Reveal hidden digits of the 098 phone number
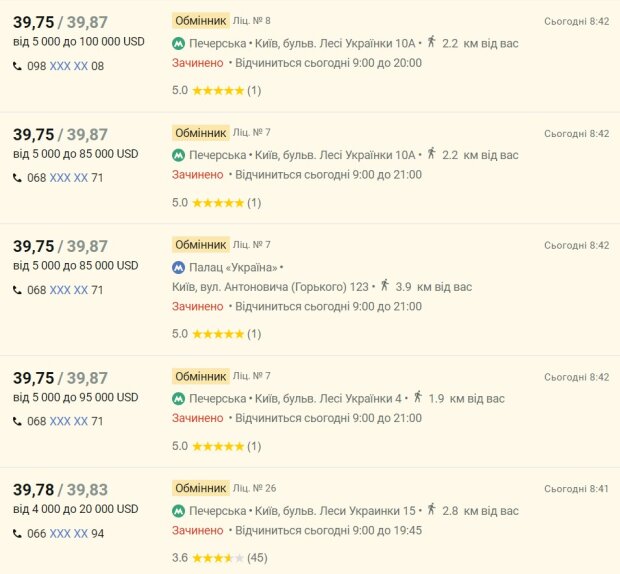This screenshot has width=620, height=574. [x=69, y=66]
